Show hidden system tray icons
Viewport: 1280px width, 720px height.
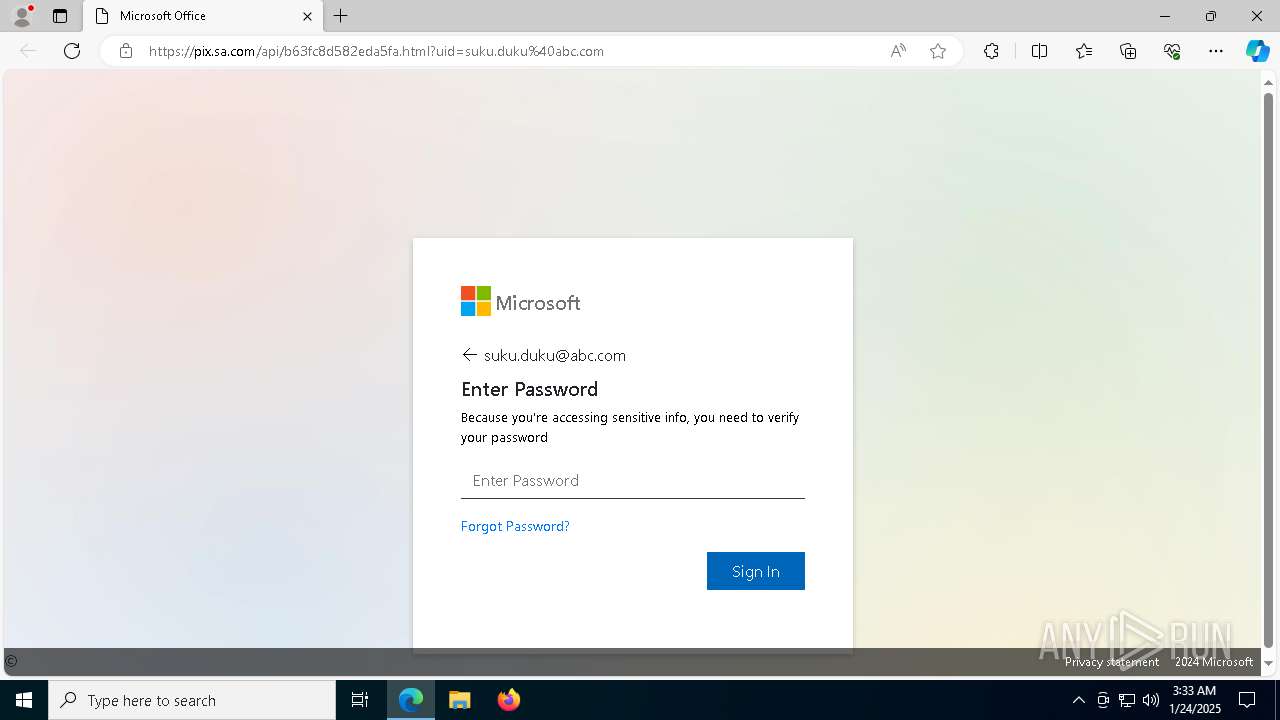[1078, 700]
